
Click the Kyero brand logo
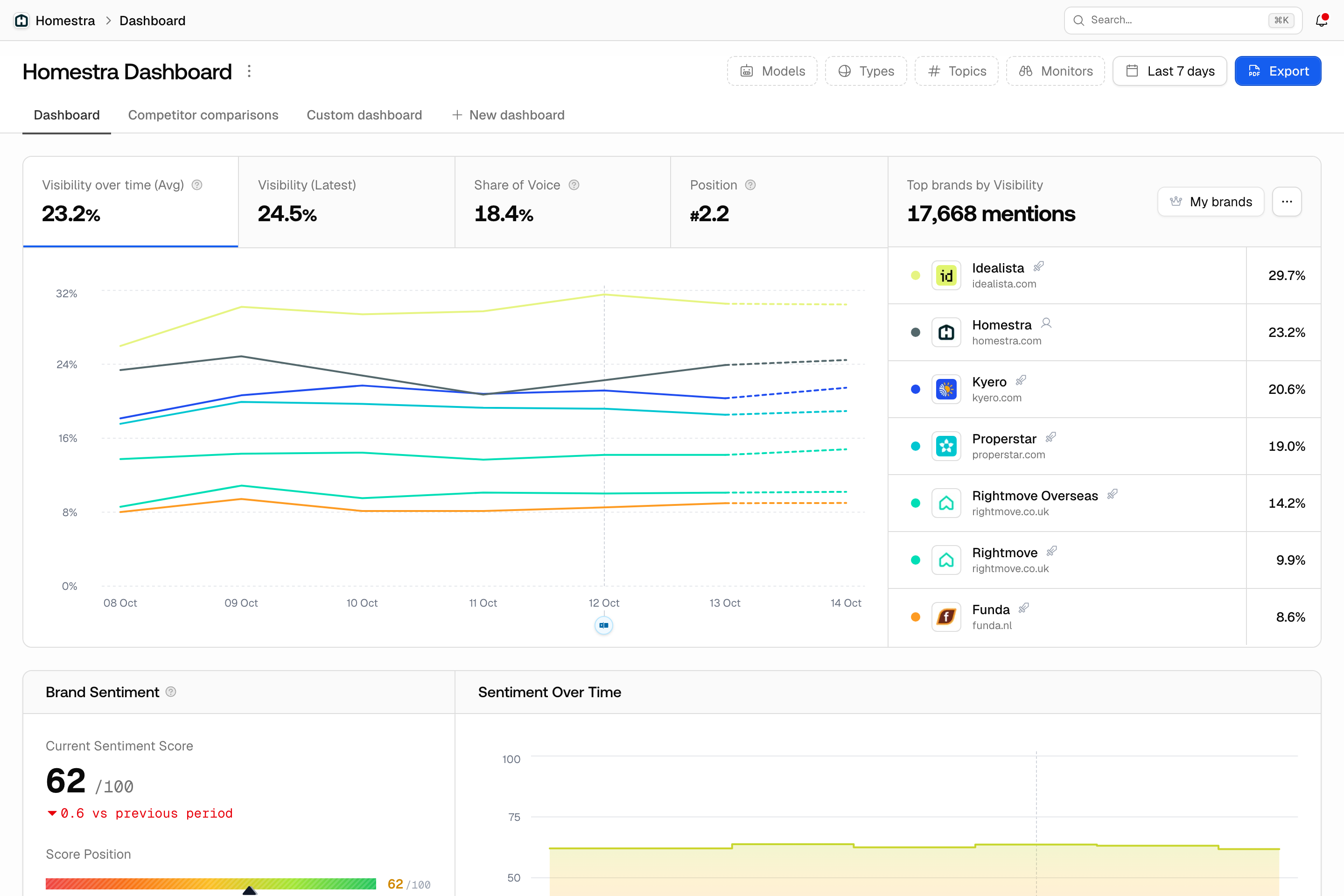point(946,389)
